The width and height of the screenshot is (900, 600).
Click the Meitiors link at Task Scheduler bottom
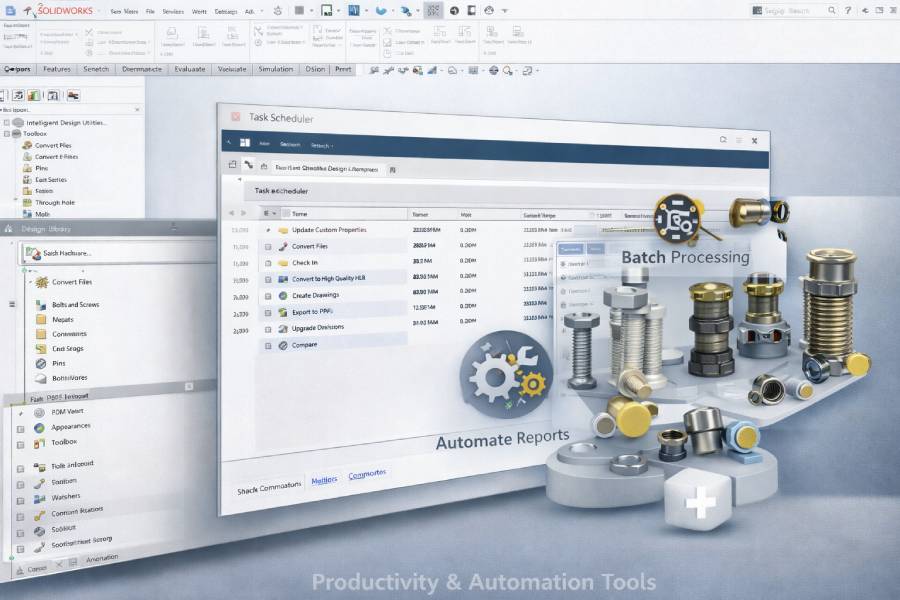(x=324, y=480)
